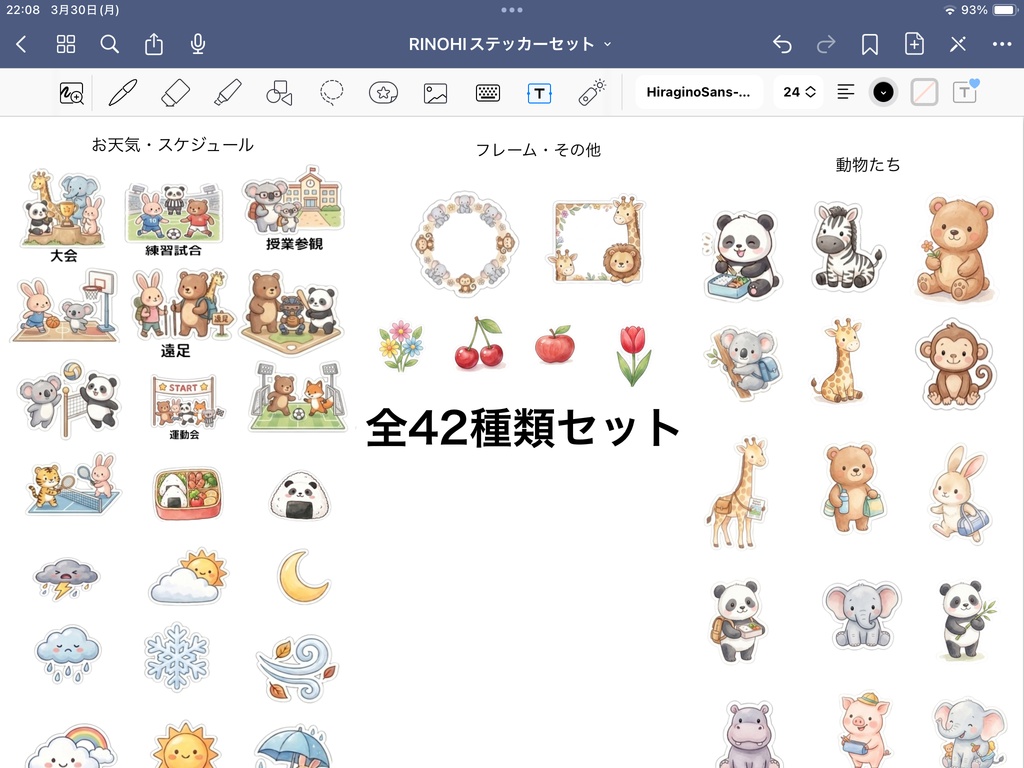
Task: Open search within the notebook
Action: tap(109, 44)
